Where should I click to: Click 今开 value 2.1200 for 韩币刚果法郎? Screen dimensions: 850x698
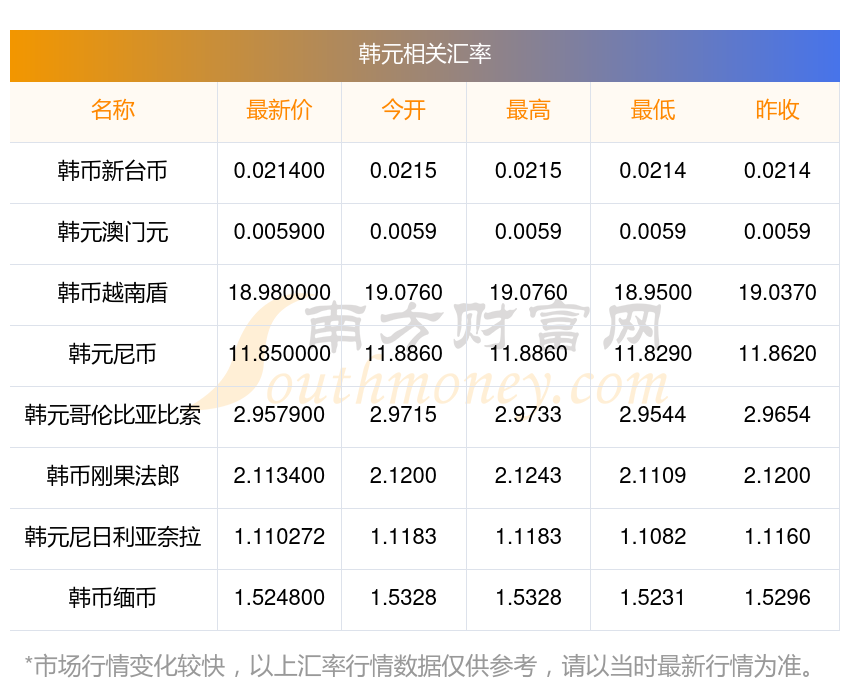(x=403, y=476)
